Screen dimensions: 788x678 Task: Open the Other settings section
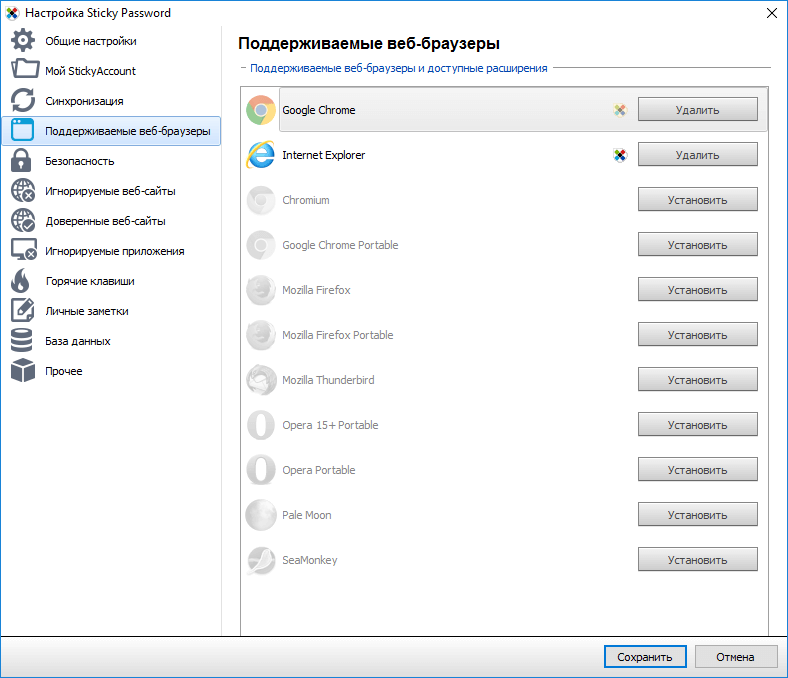tap(63, 371)
